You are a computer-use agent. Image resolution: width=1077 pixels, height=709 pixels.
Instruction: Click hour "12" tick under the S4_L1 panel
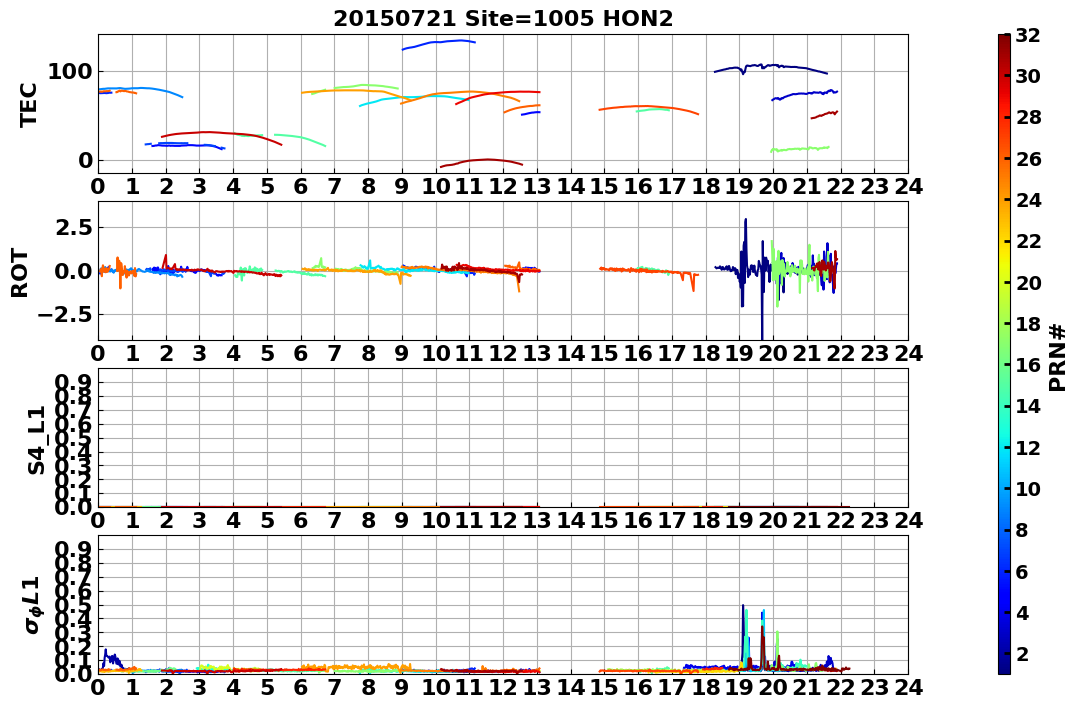(x=503, y=520)
